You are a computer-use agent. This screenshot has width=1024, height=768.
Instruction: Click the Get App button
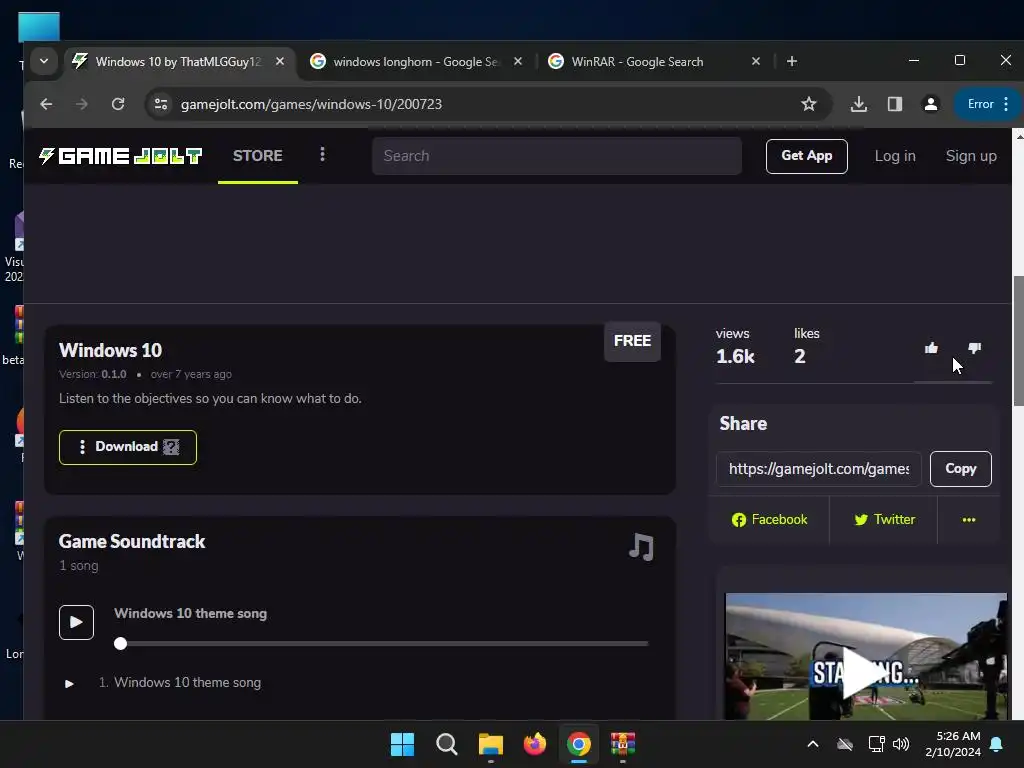click(x=807, y=156)
